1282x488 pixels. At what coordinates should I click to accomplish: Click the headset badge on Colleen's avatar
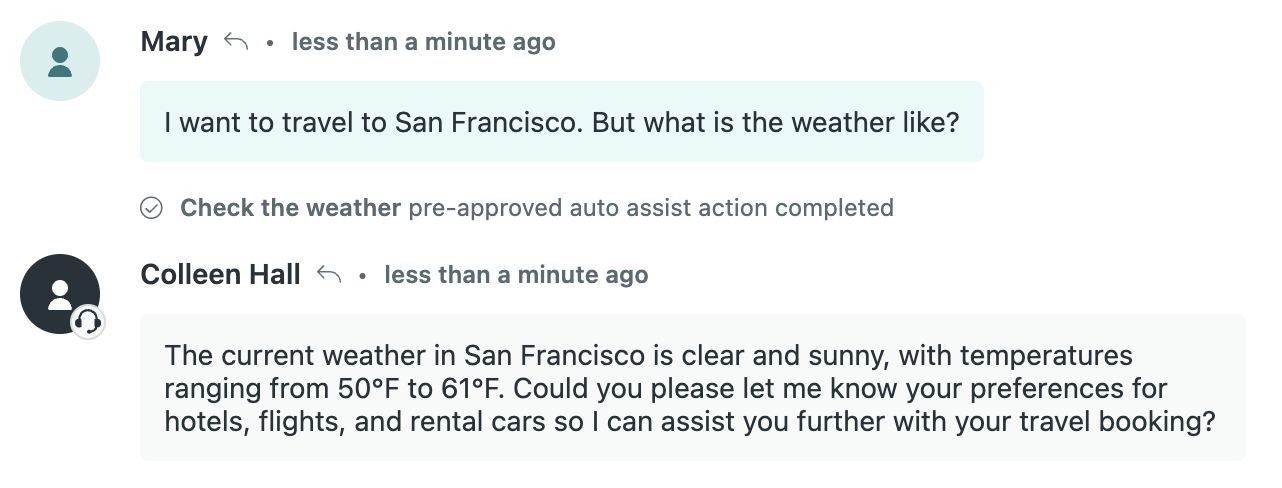88,321
